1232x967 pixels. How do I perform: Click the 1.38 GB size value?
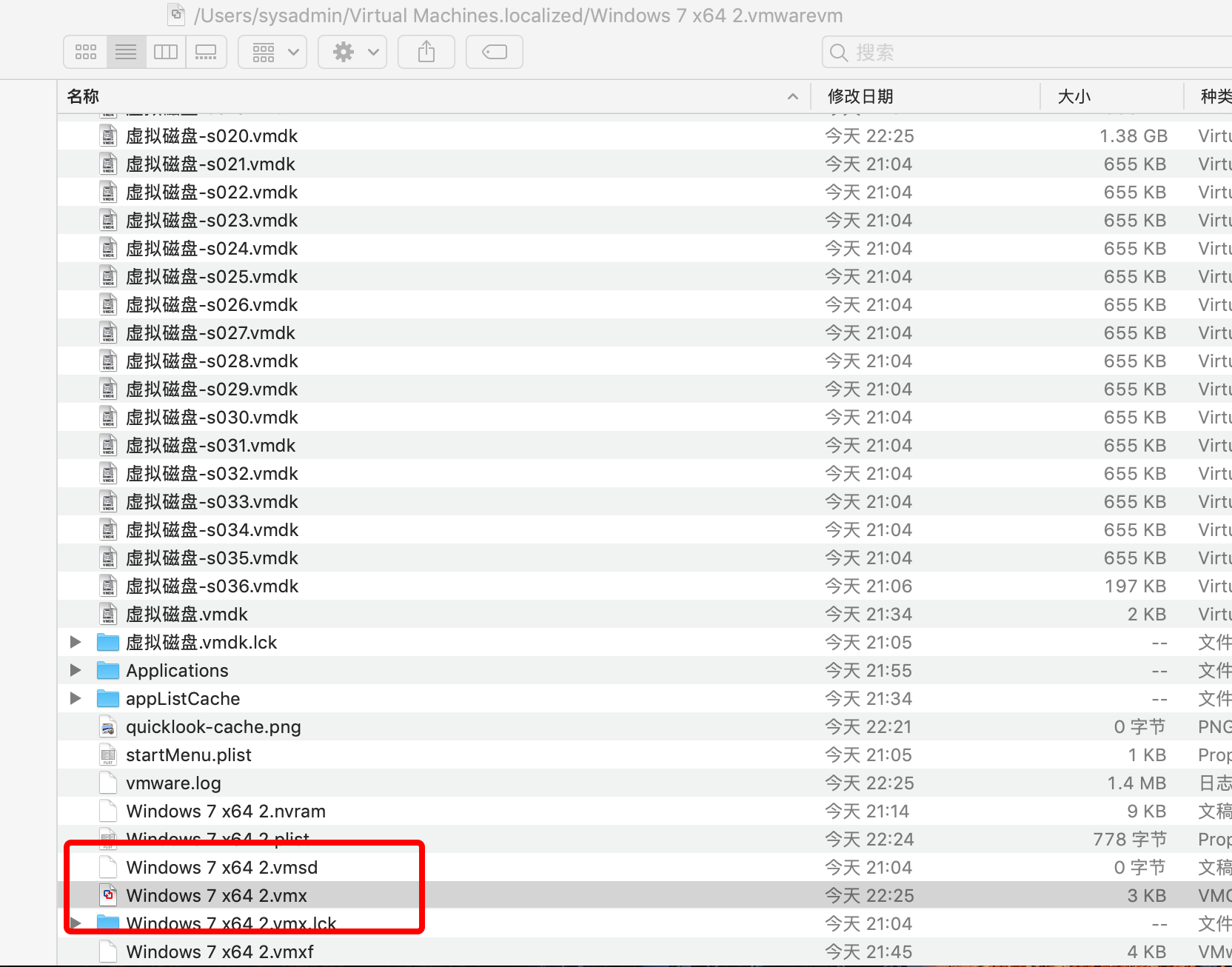click(x=1133, y=135)
